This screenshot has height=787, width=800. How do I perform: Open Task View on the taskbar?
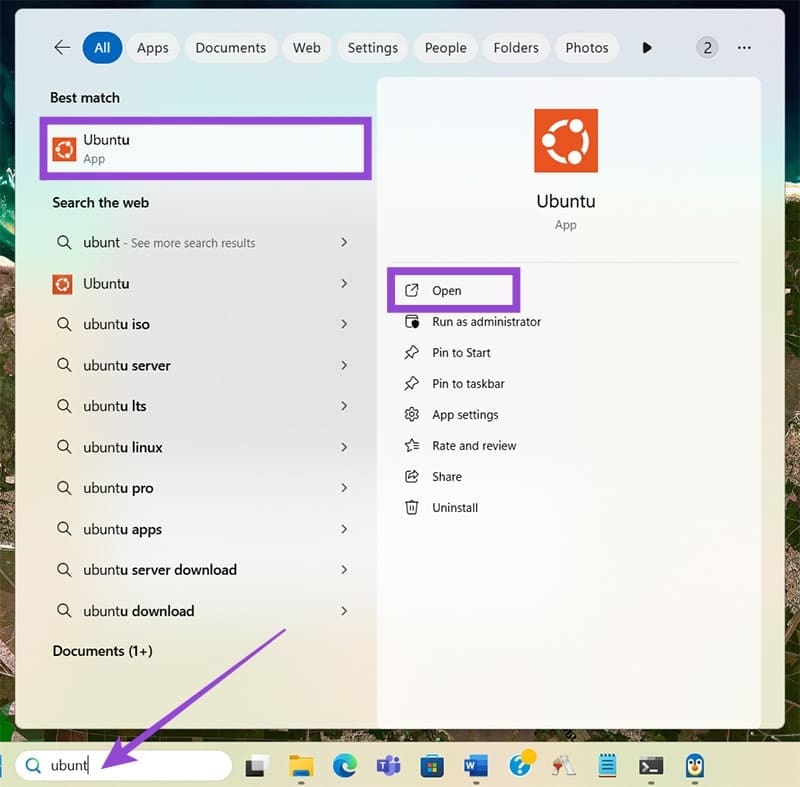point(257,766)
